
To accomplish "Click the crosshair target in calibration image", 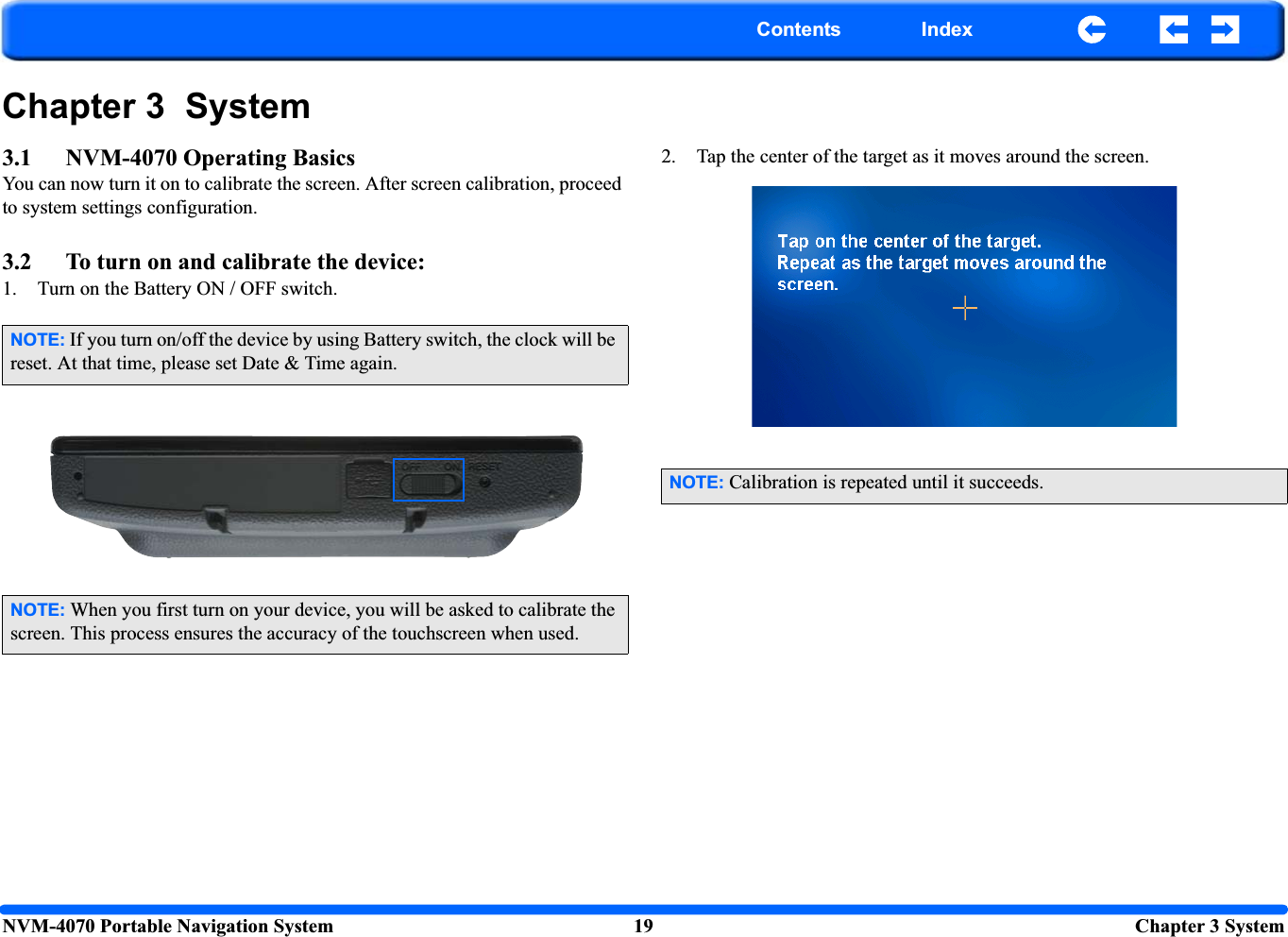I will point(964,308).
